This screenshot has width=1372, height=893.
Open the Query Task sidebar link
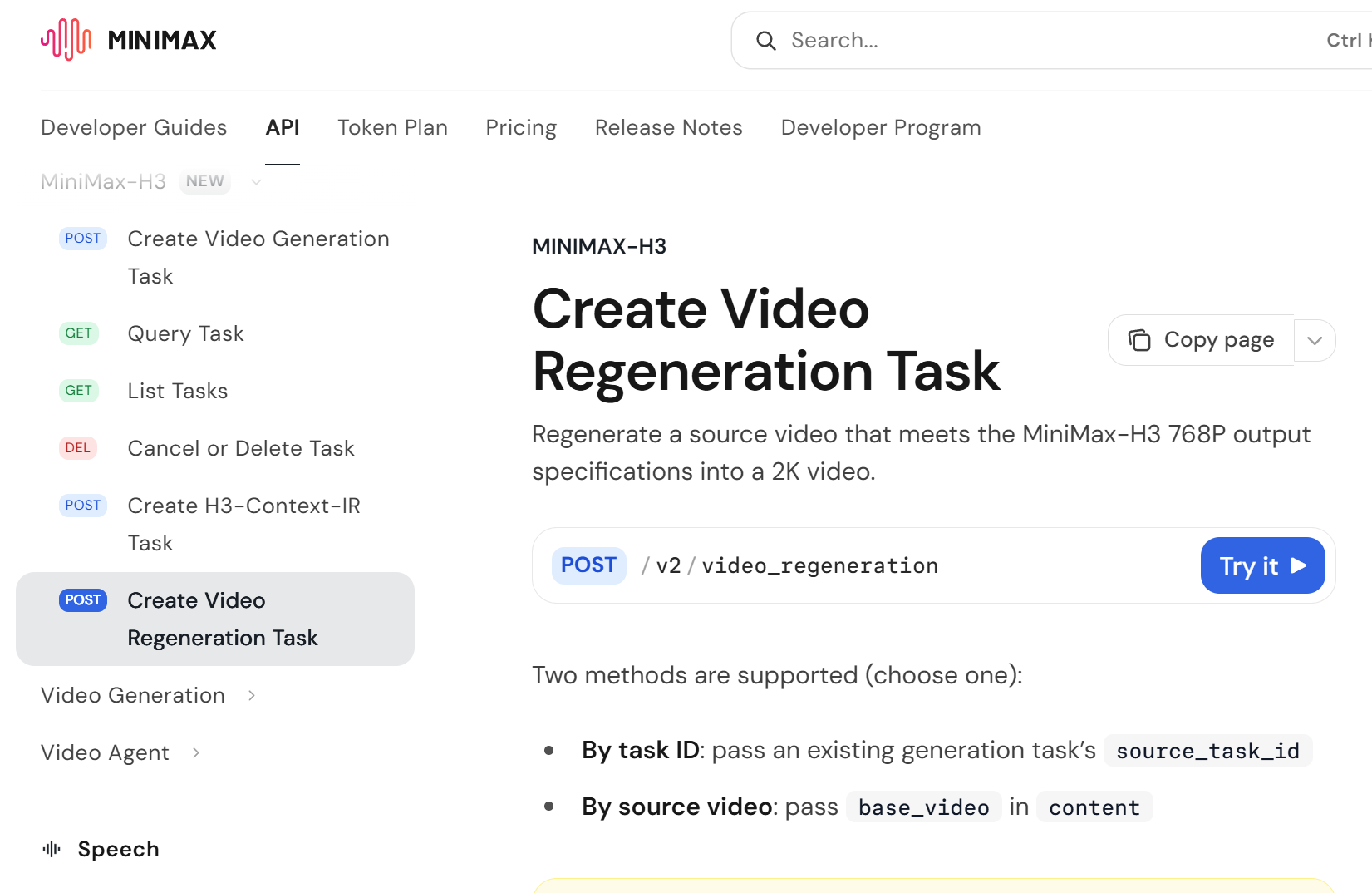pos(185,333)
